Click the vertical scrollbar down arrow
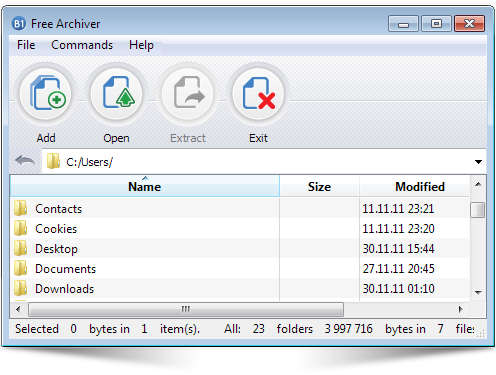Viewport: 496px width, 375px height. pos(478,292)
